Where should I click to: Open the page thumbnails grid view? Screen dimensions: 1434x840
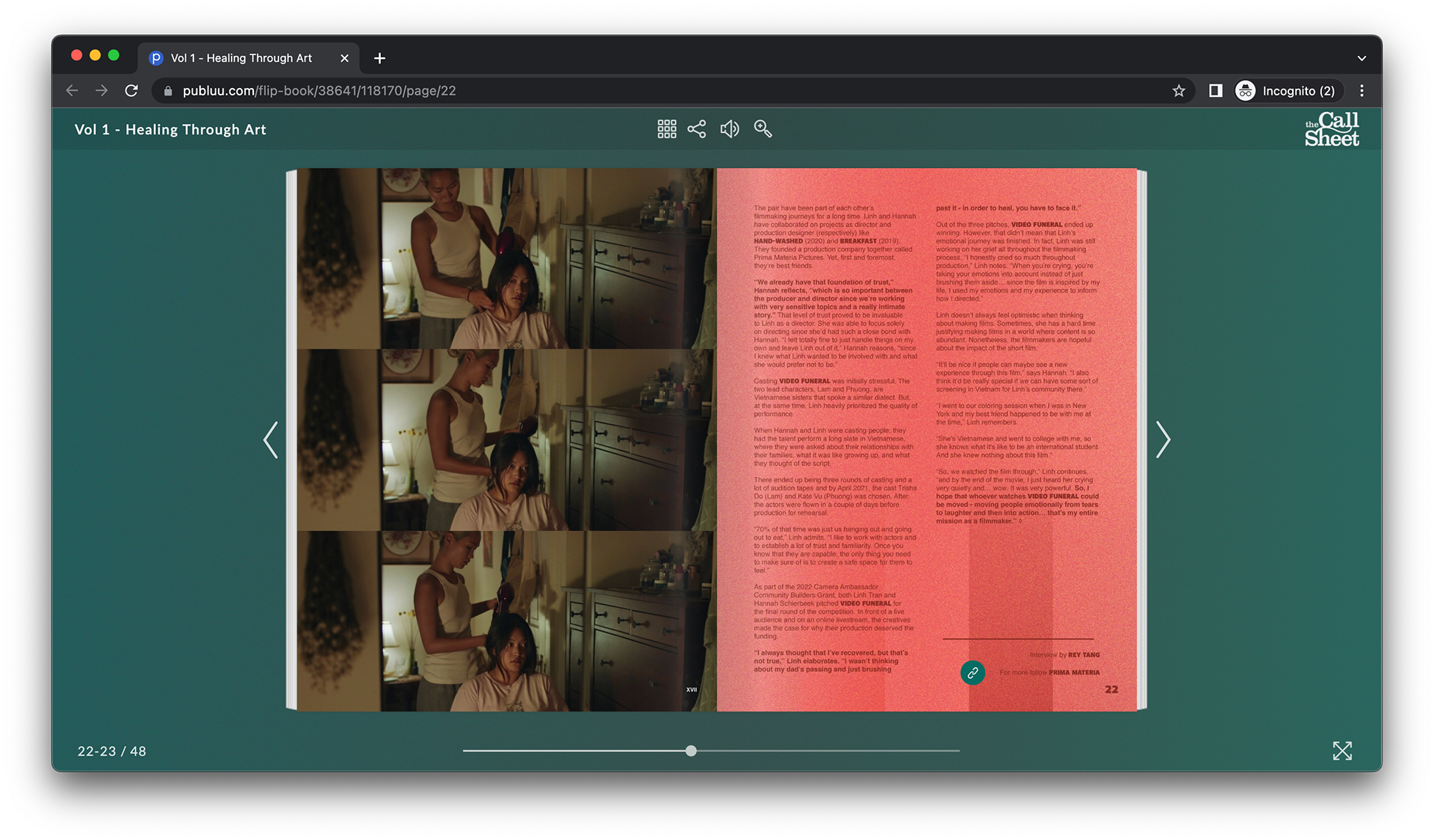pos(666,129)
